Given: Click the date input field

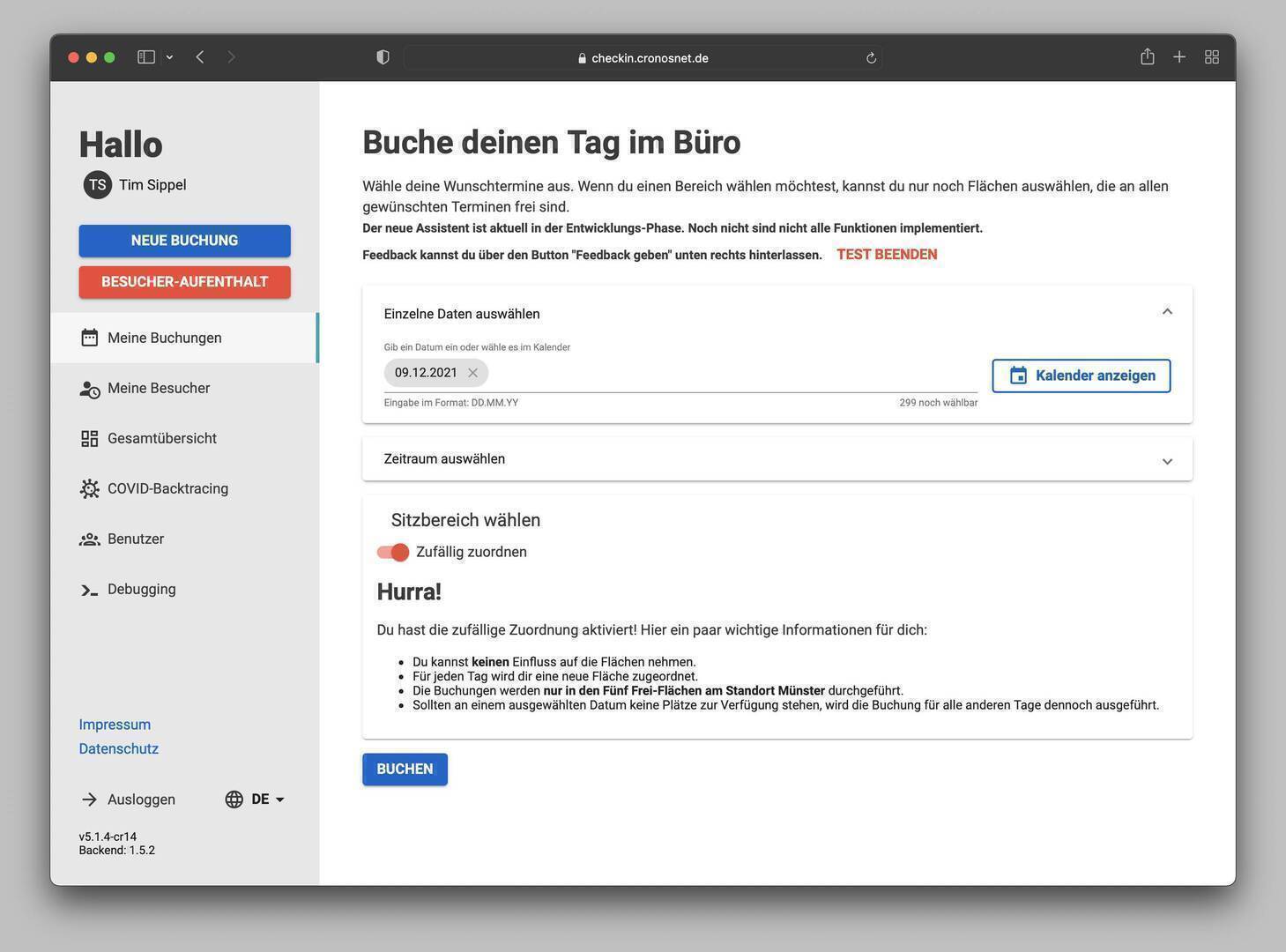Looking at the screenshot, I should coord(732,374).
